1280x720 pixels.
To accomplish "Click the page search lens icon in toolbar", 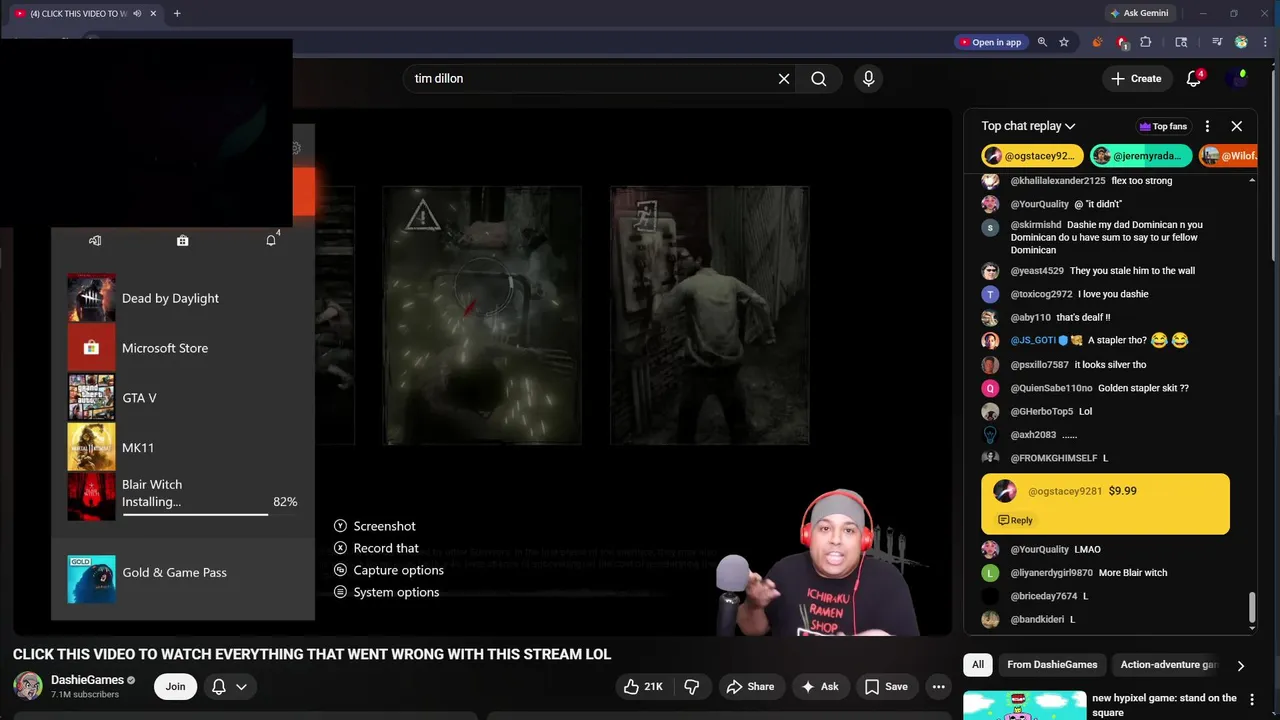I will 1181,42.
